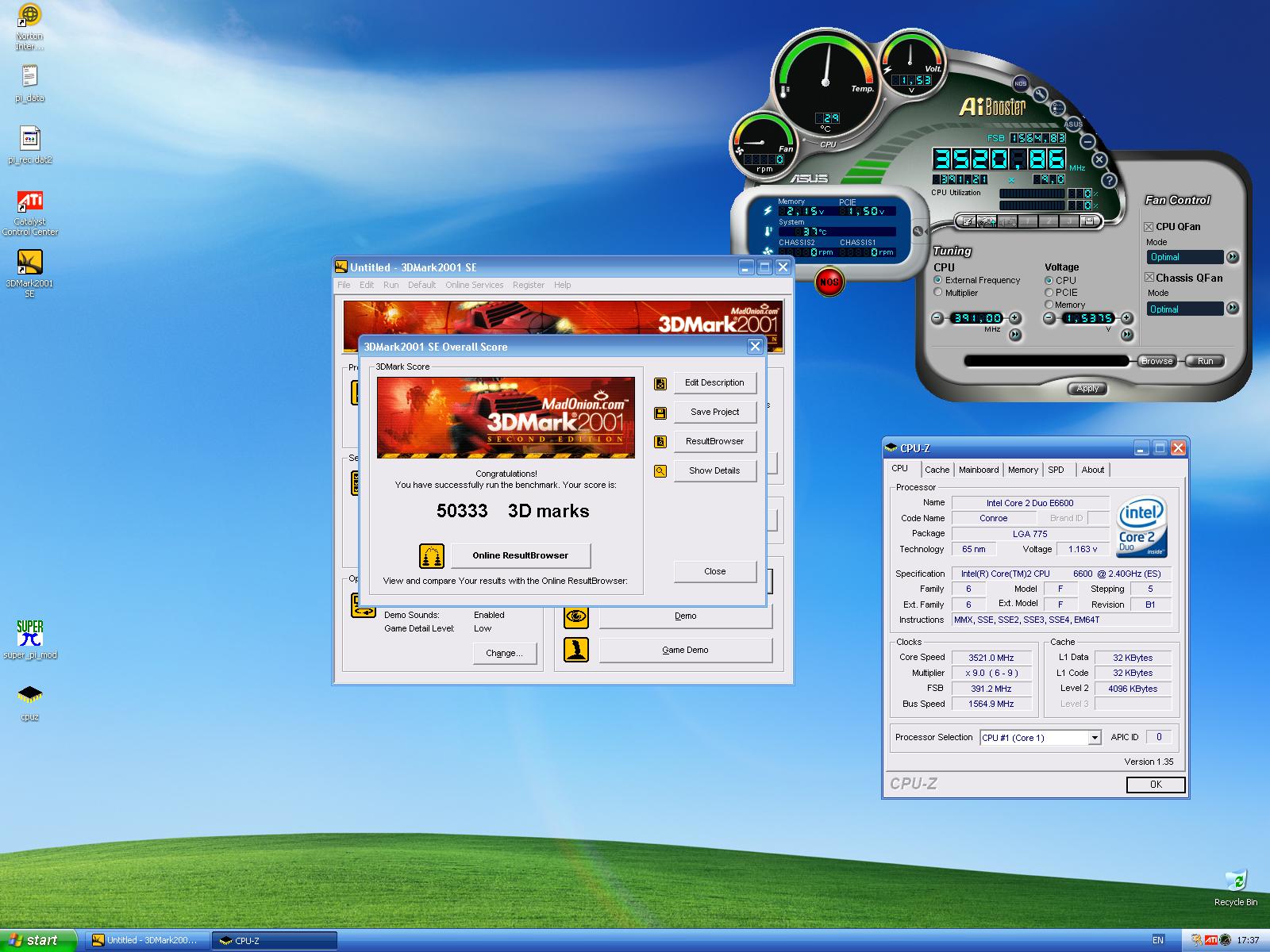Click the Show Details magnifier icon
The height and width of the screenshot is (952, 1270).
[x=660, y=471]
